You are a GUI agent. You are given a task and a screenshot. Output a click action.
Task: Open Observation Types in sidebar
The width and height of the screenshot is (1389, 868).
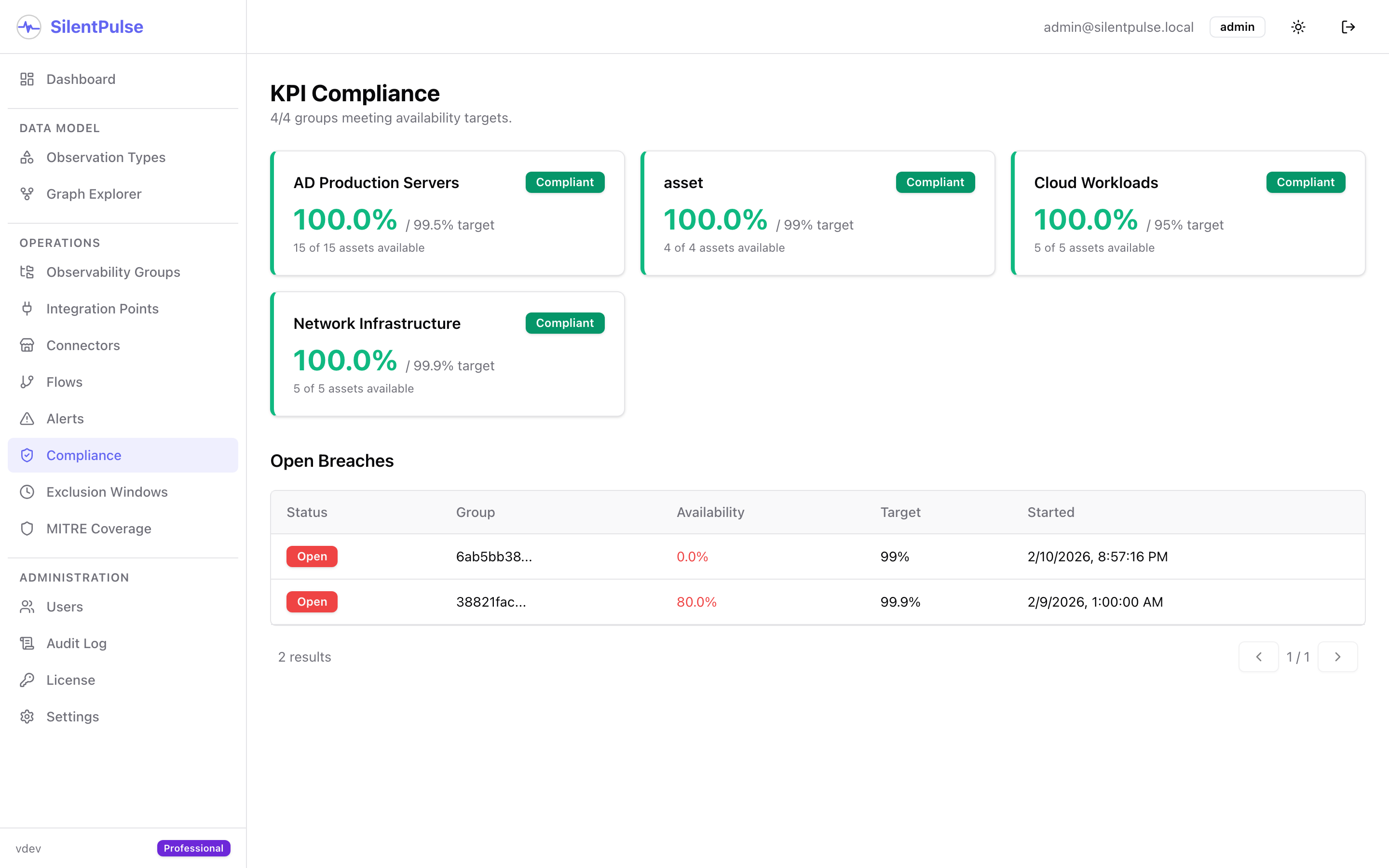[123, 157]
